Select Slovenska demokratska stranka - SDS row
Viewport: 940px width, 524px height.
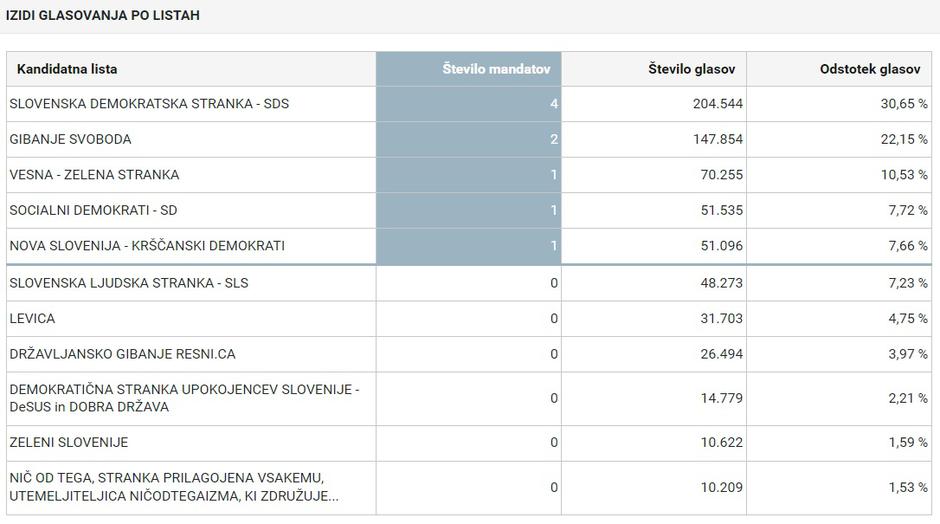coord(149,104)
